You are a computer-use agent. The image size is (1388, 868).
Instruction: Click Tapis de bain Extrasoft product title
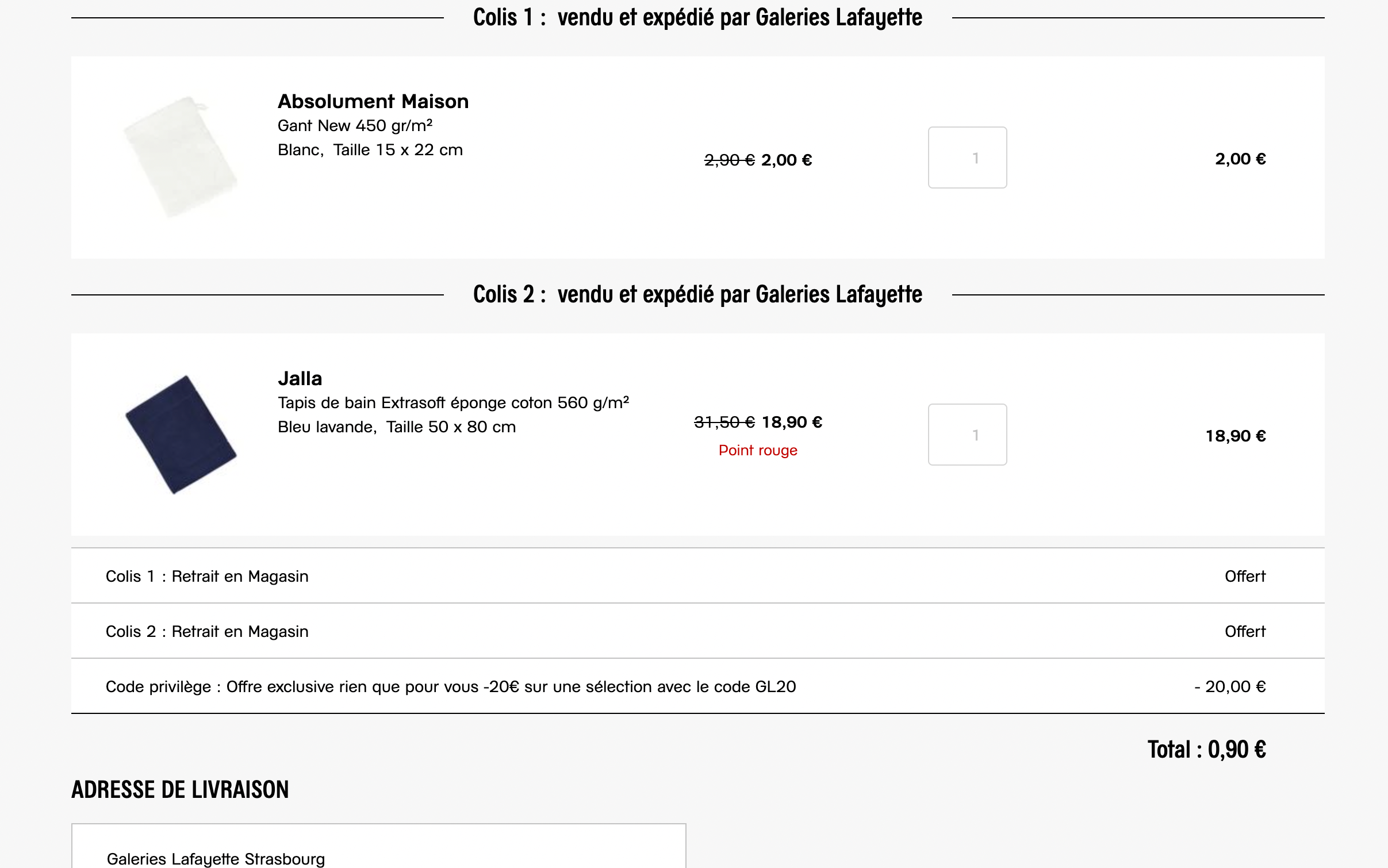pos(453,402)
